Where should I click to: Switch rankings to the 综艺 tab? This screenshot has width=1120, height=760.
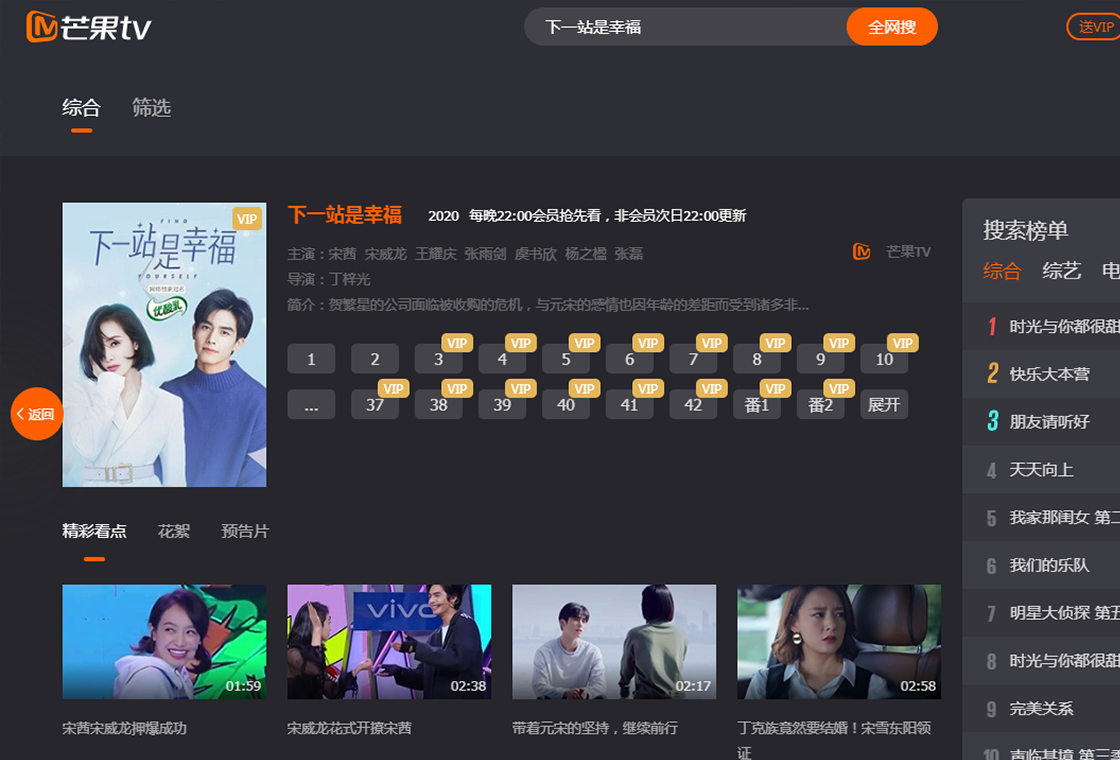click(x=1061, y=271)
